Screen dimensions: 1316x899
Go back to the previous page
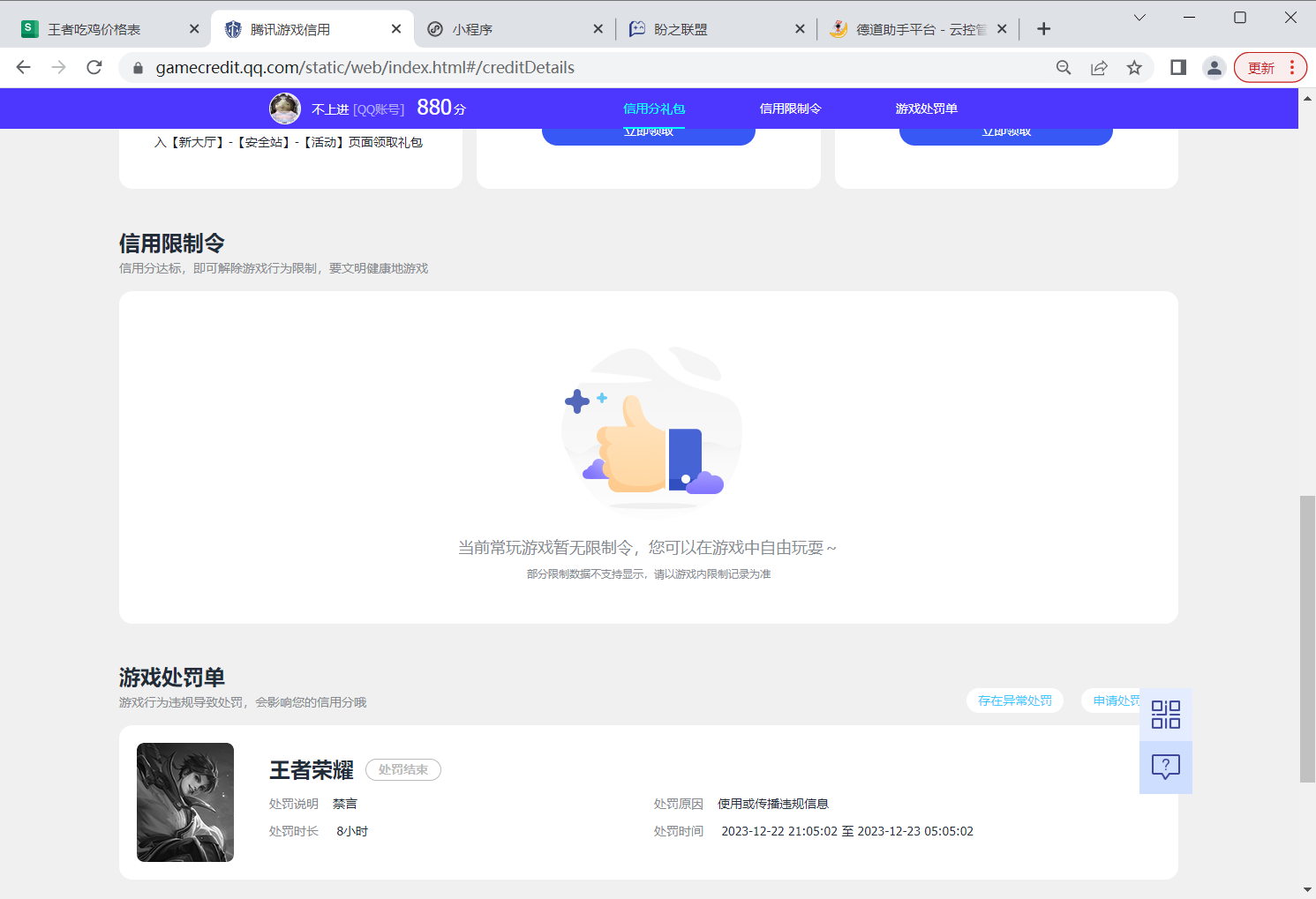pos(24,67)
